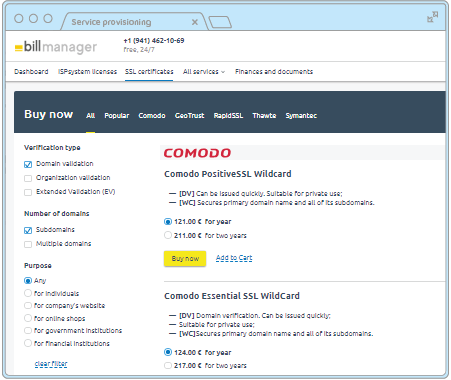Screen dimensions: 451x380
Task: Show RapidSSL certificates tab
Action: pos(228,116)
